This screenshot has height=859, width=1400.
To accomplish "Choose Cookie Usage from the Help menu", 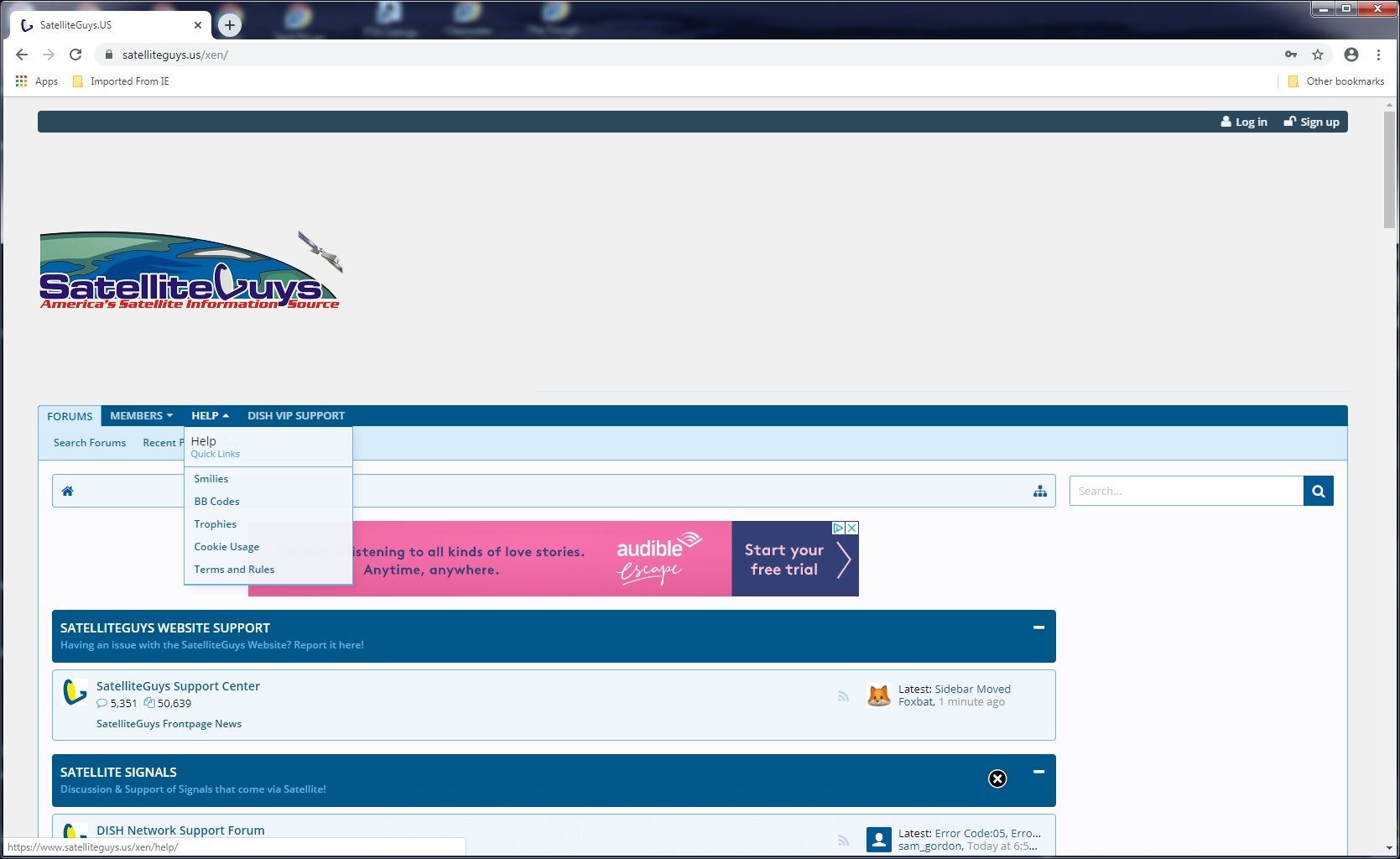I will point(226,547).
